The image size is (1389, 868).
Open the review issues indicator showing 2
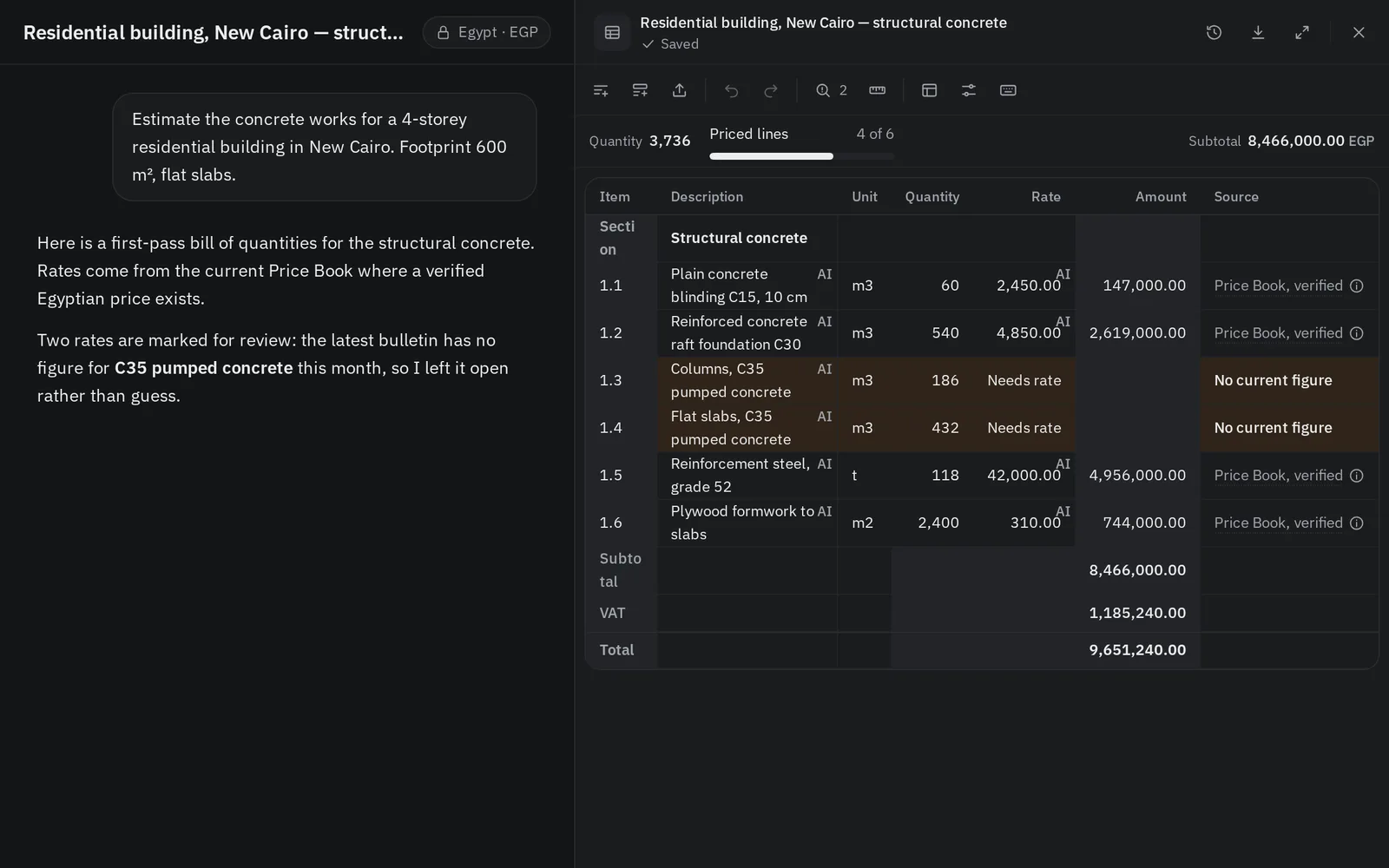(832, 90)
